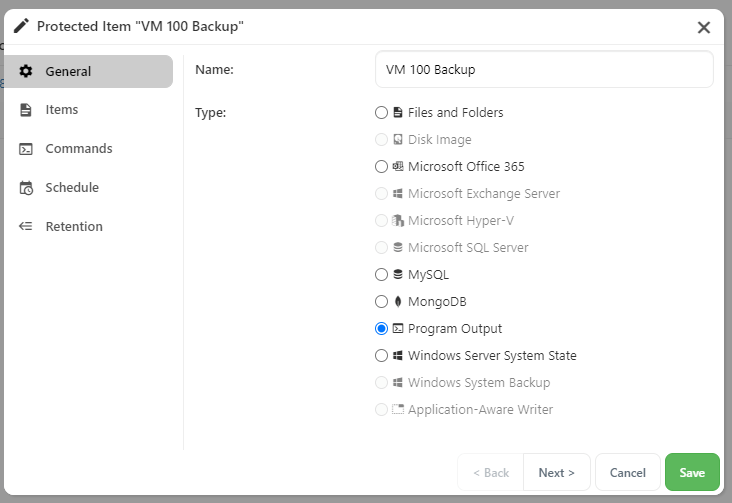
Task: Choose the Microsoft Office 365 radio option
Action: tap(381, 166)
